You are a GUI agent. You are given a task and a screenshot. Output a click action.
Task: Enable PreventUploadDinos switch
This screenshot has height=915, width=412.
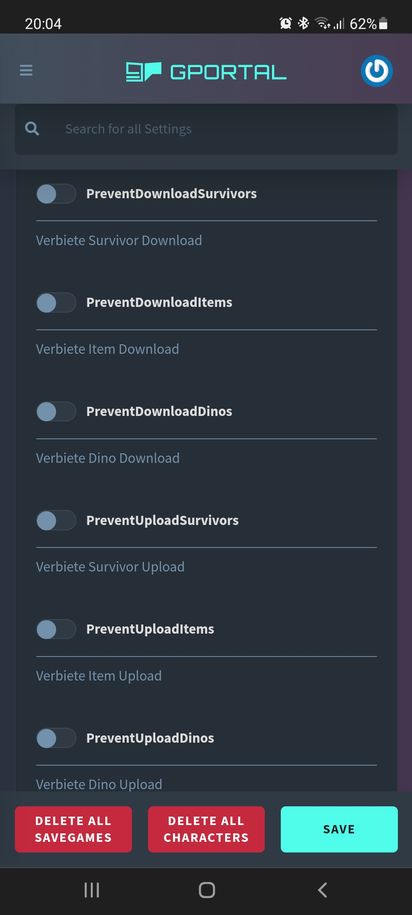tap(56, 738)
